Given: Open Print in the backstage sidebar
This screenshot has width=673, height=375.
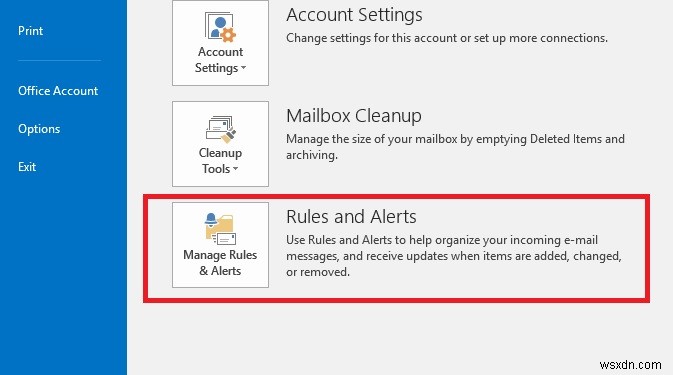Looking at the screenshot, I should point(30,31).
